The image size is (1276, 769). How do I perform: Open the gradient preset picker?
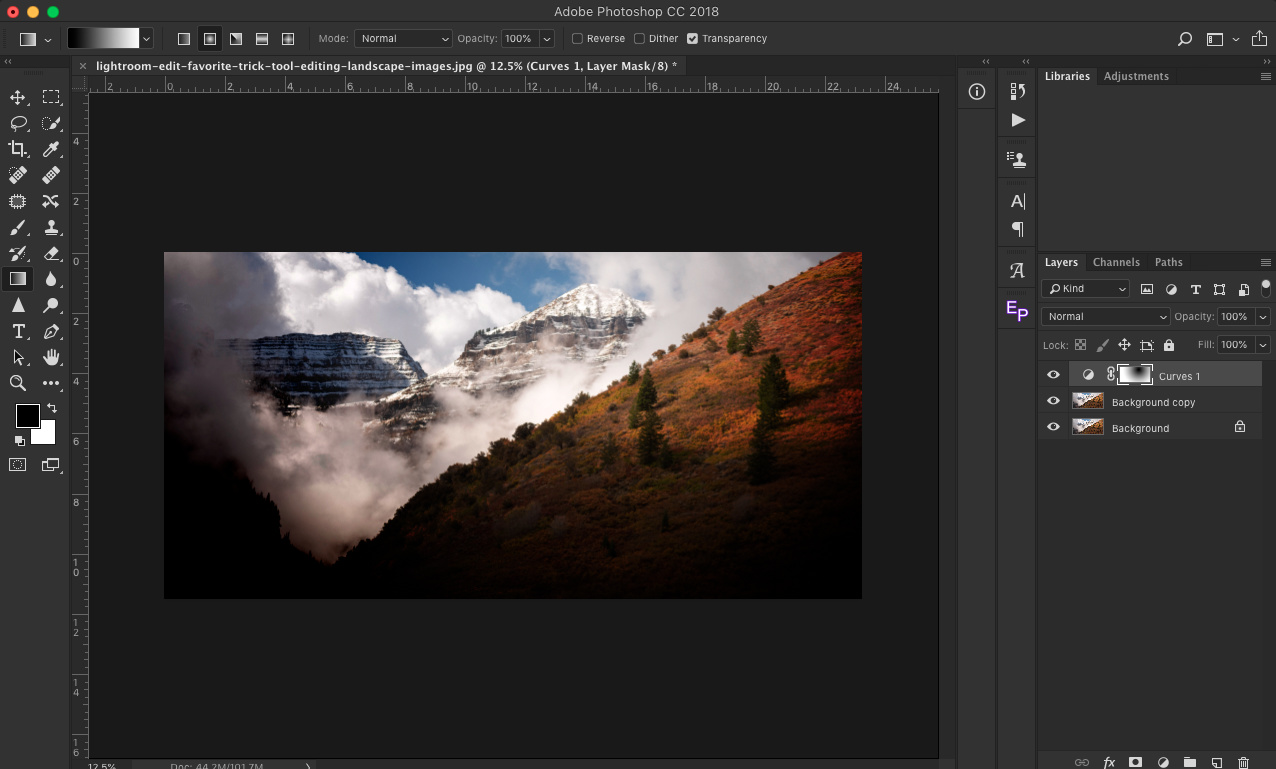[146, 38]
